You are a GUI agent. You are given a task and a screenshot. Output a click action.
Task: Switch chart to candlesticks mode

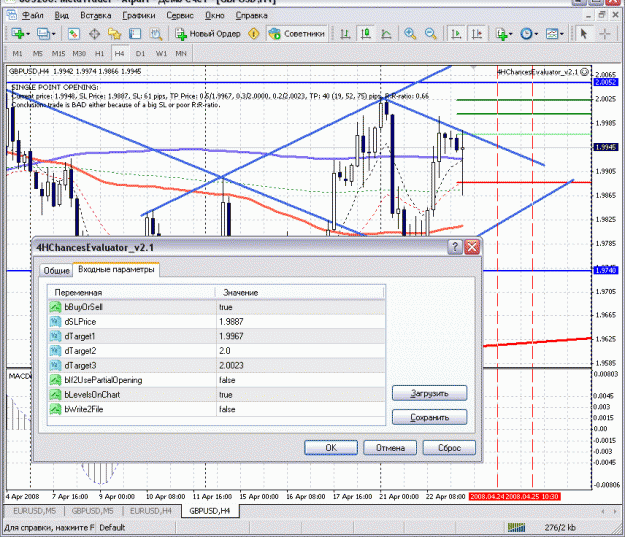tap(366, 34)
